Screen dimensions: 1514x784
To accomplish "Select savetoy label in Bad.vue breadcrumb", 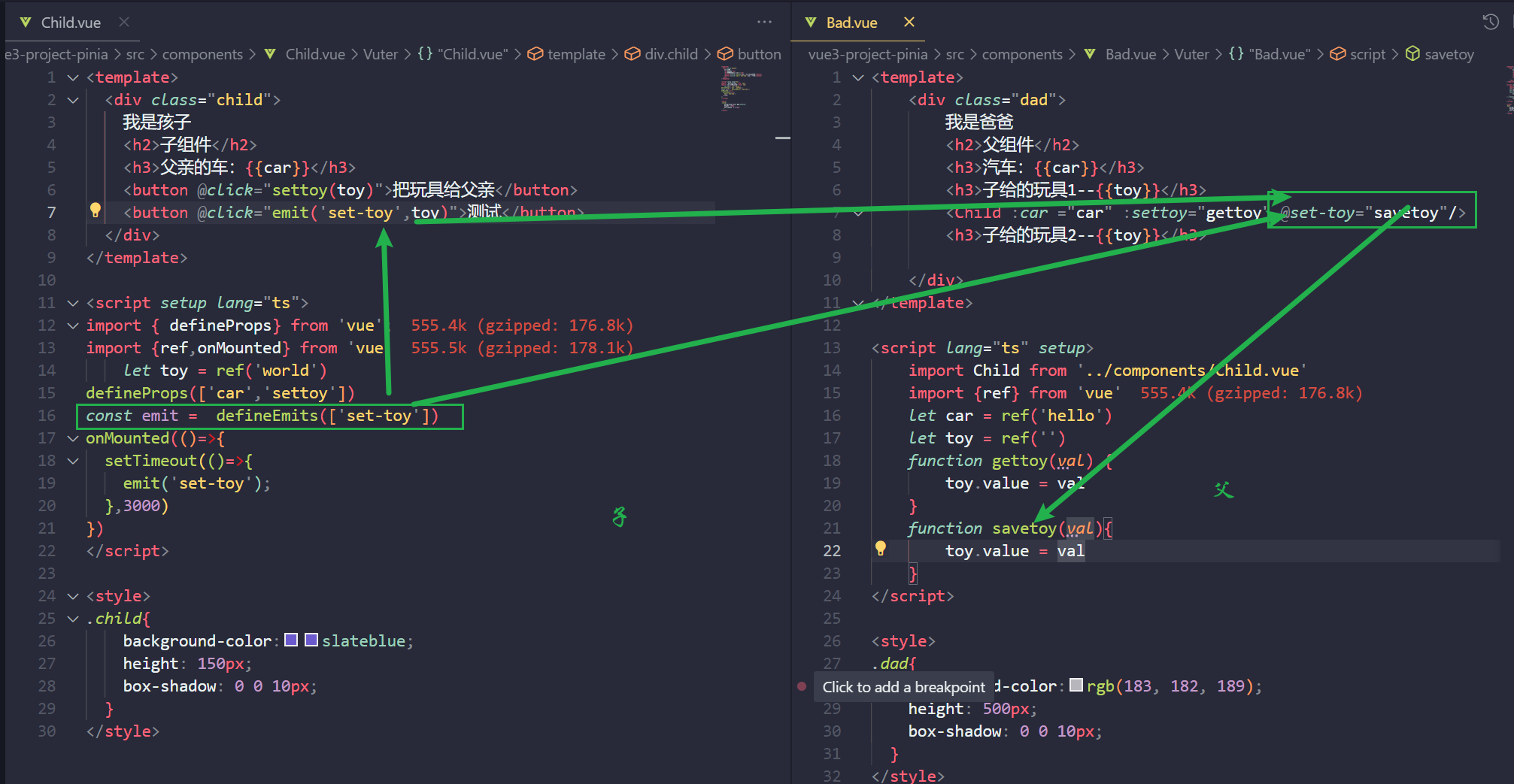I will [x=1449, y=54].
